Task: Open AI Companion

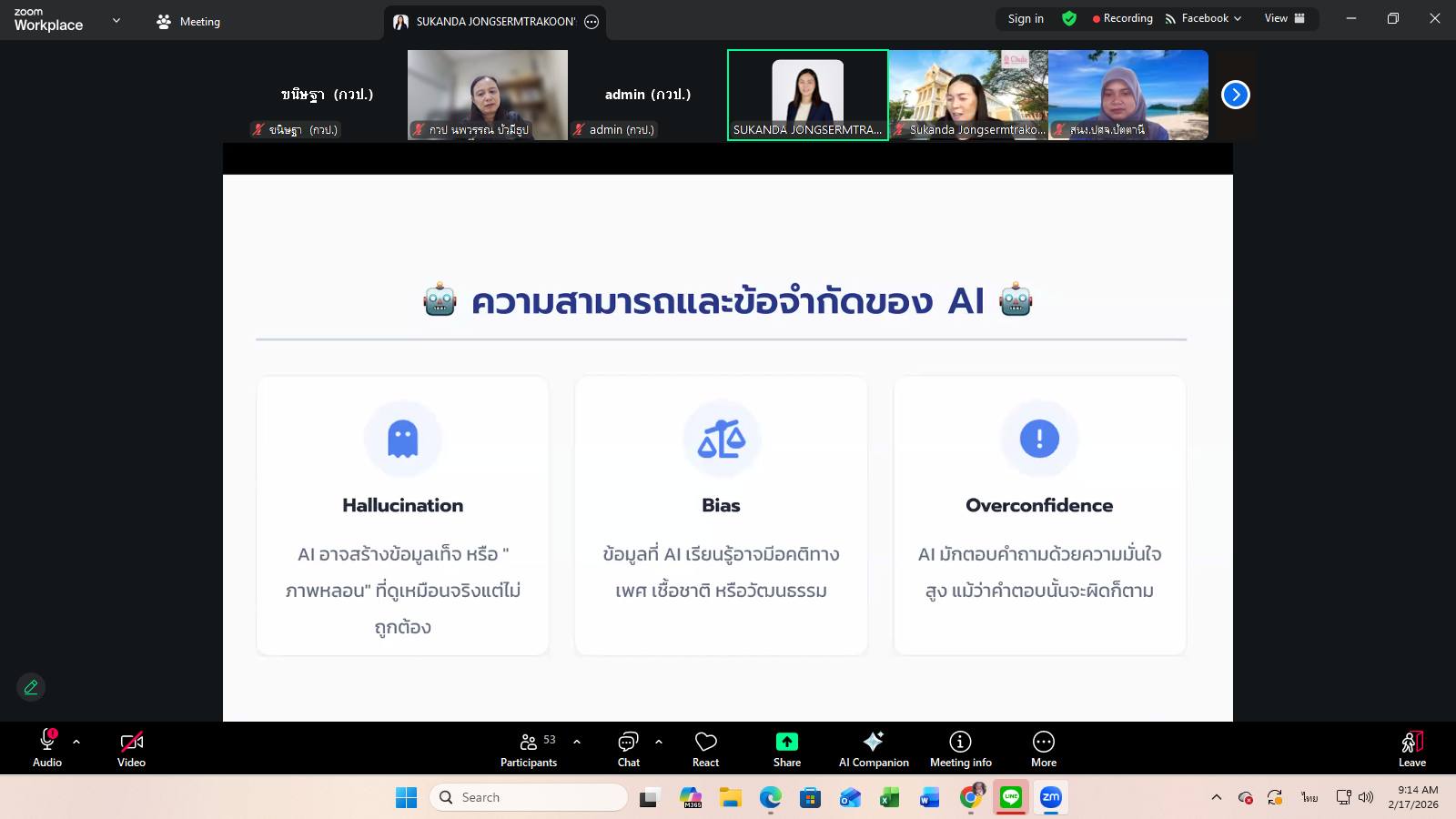Action: [x=874, y=749]
